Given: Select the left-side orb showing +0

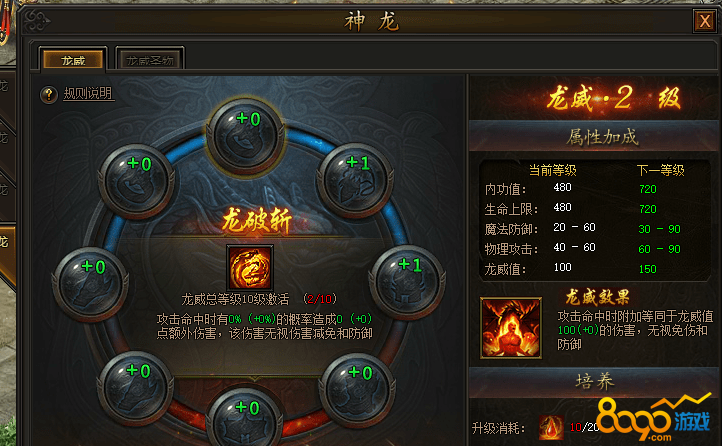Looking at the screenshot, I should click(x=90, y=284).
